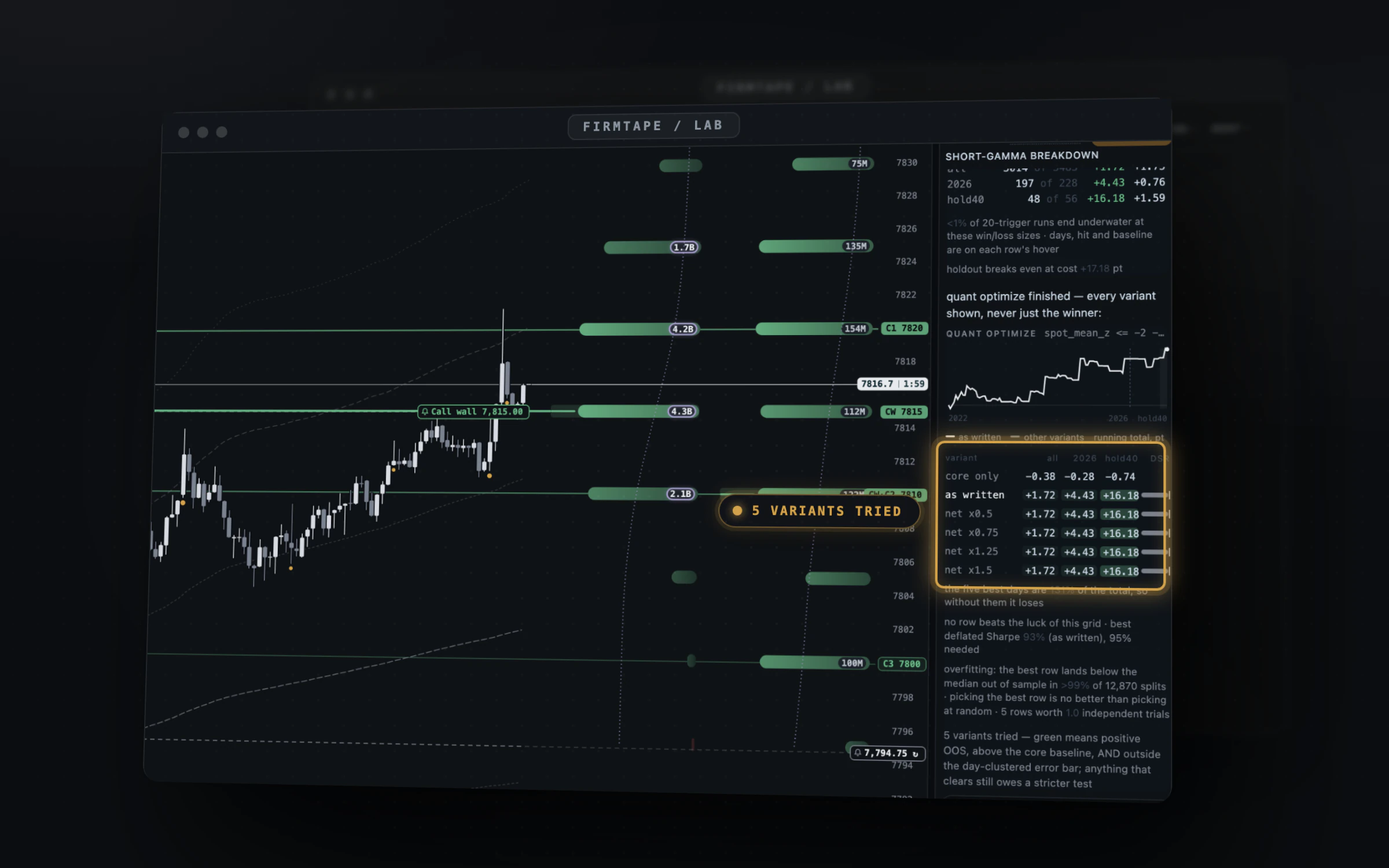This screenshot has width=1389, height=868.
Task: Click the 'hold40' column header in variant table
Action: pos(1120,458)
